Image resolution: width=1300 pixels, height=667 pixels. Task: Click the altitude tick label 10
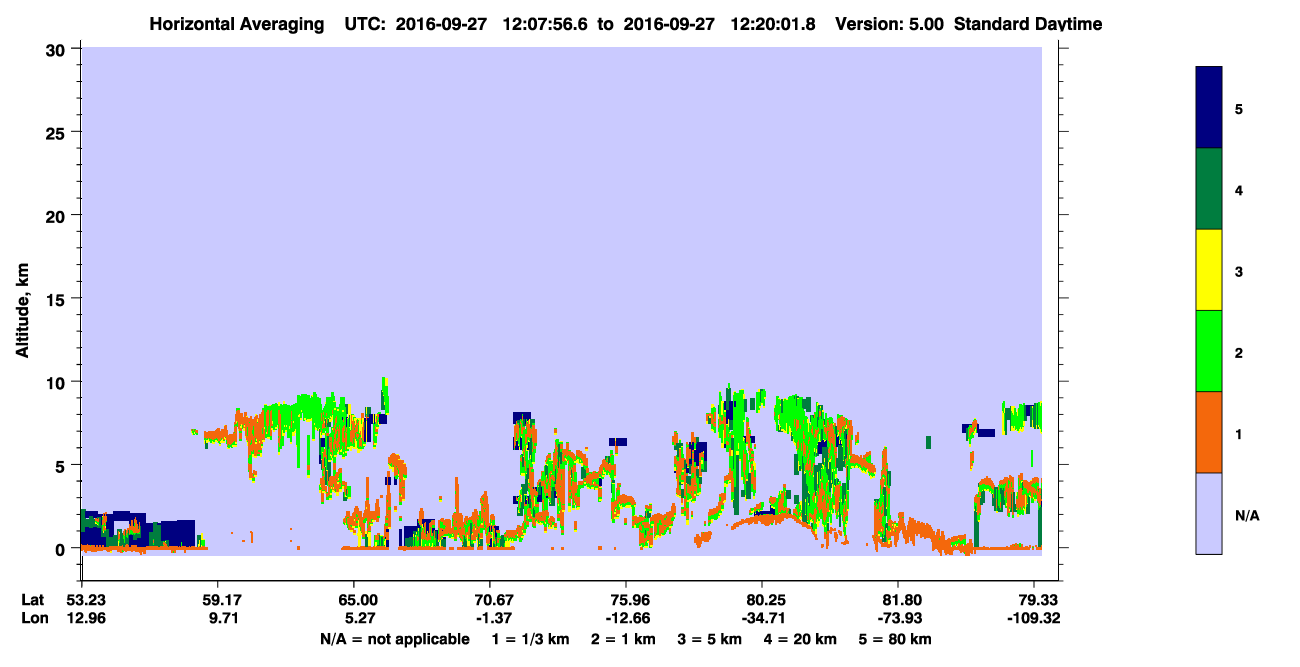click(58, 382)
